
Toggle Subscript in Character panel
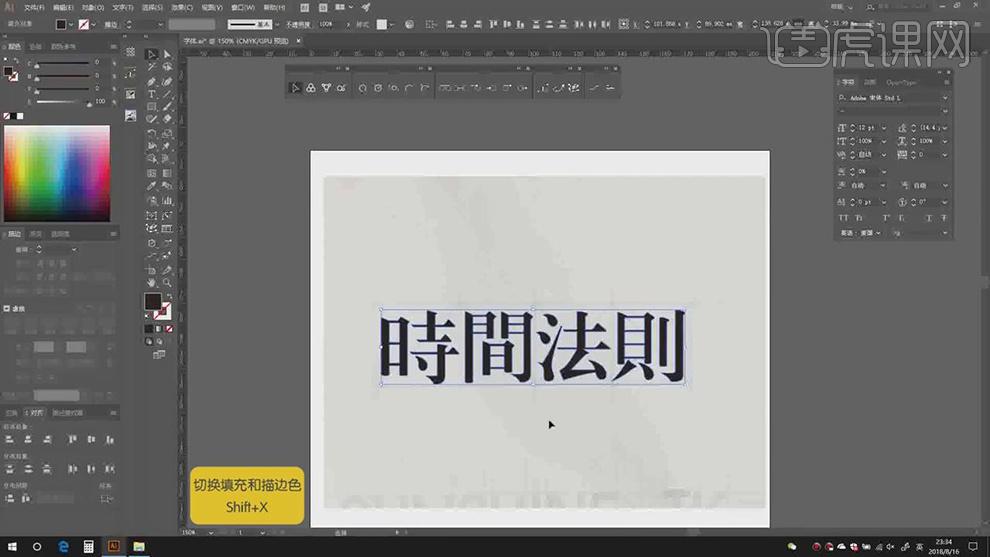point(902,218)
